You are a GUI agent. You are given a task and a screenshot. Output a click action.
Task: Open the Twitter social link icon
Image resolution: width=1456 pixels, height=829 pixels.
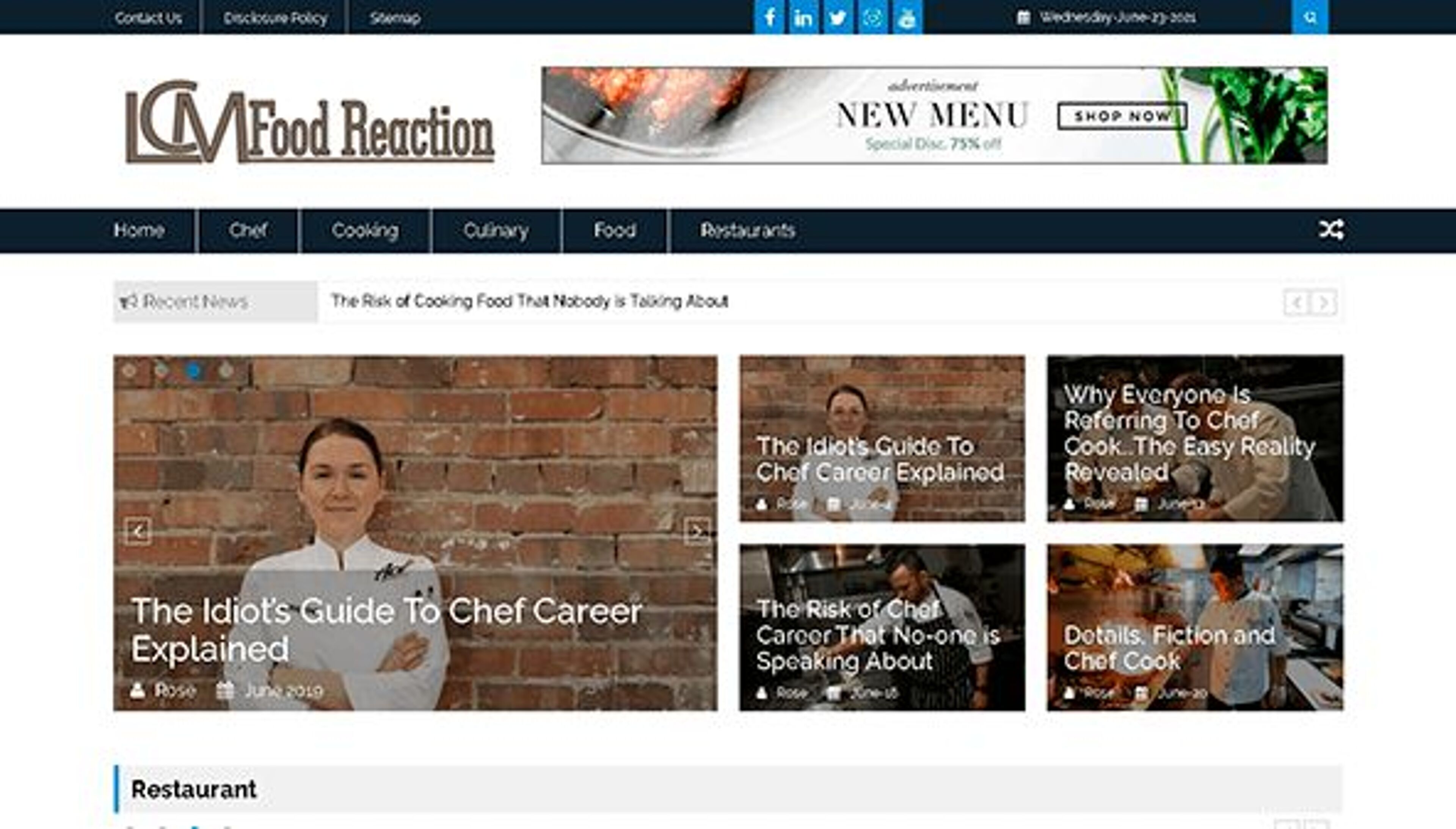838,17
